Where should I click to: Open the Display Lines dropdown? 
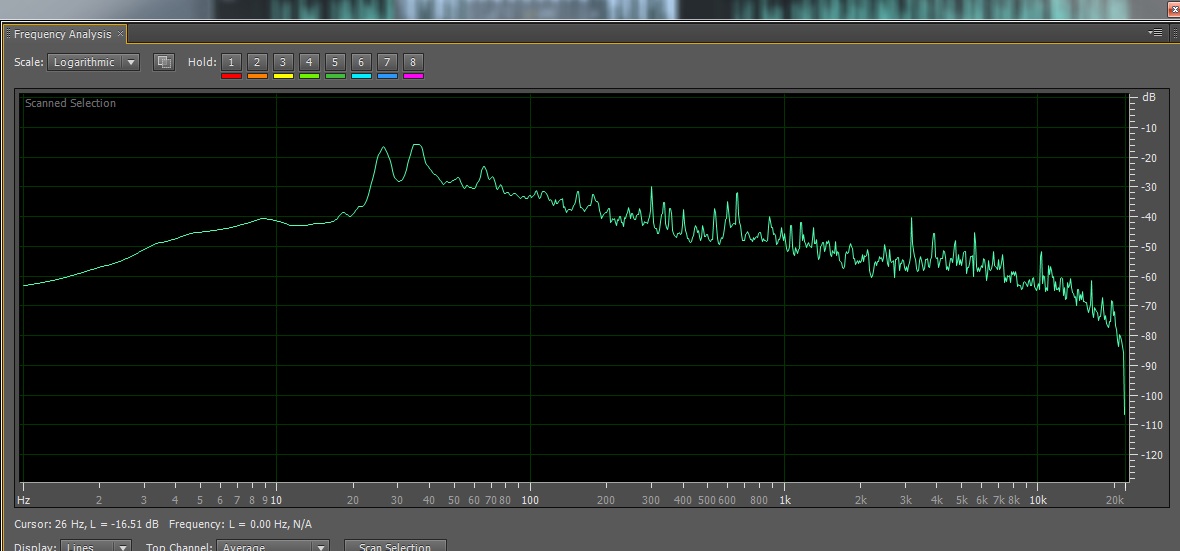[96, 546]
